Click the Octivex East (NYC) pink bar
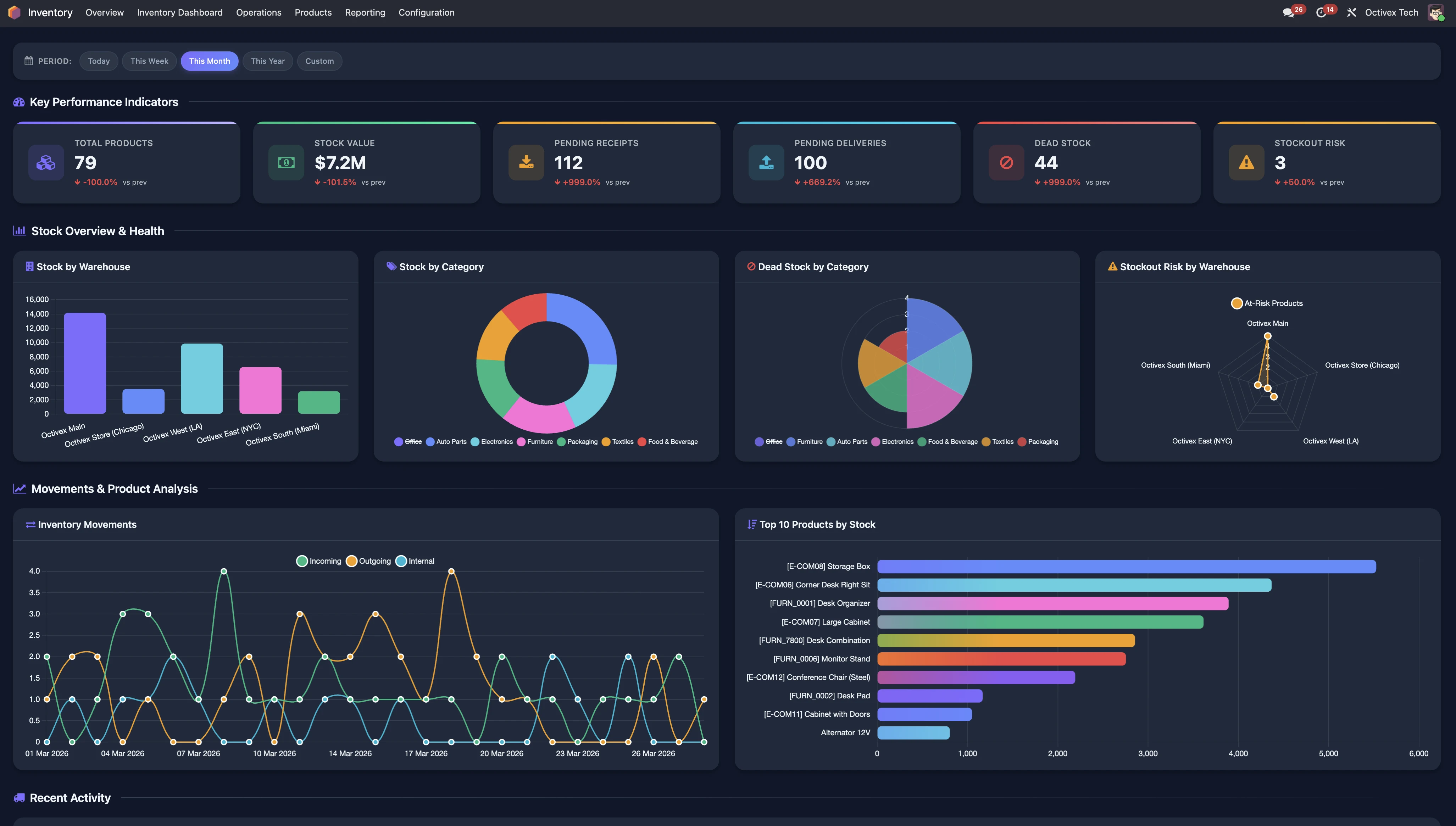The height and width of the screenshot is (826, 1456). pyautogui.click(x=260, y=390)
